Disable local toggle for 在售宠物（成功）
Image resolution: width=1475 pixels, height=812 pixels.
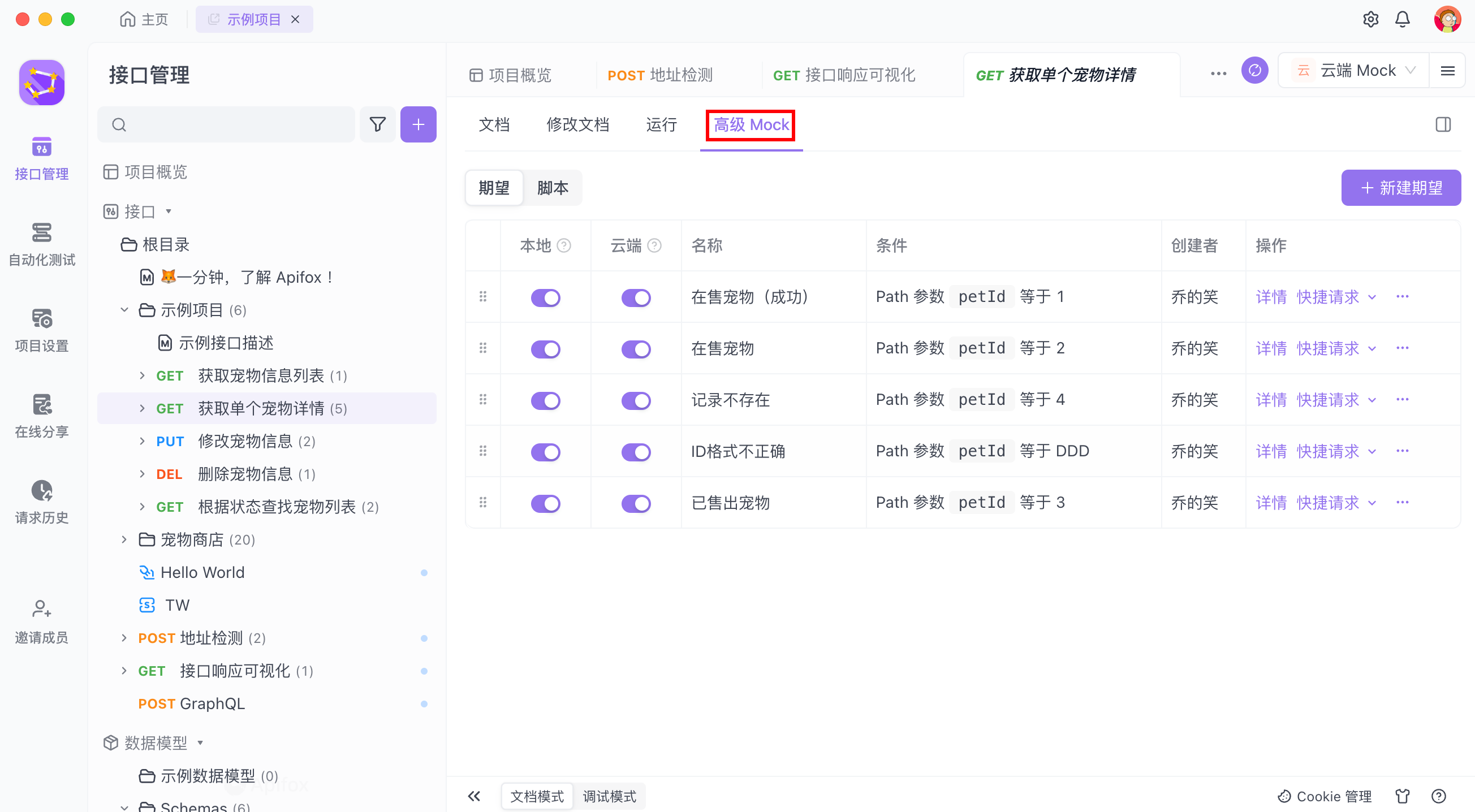click(545, 297)
